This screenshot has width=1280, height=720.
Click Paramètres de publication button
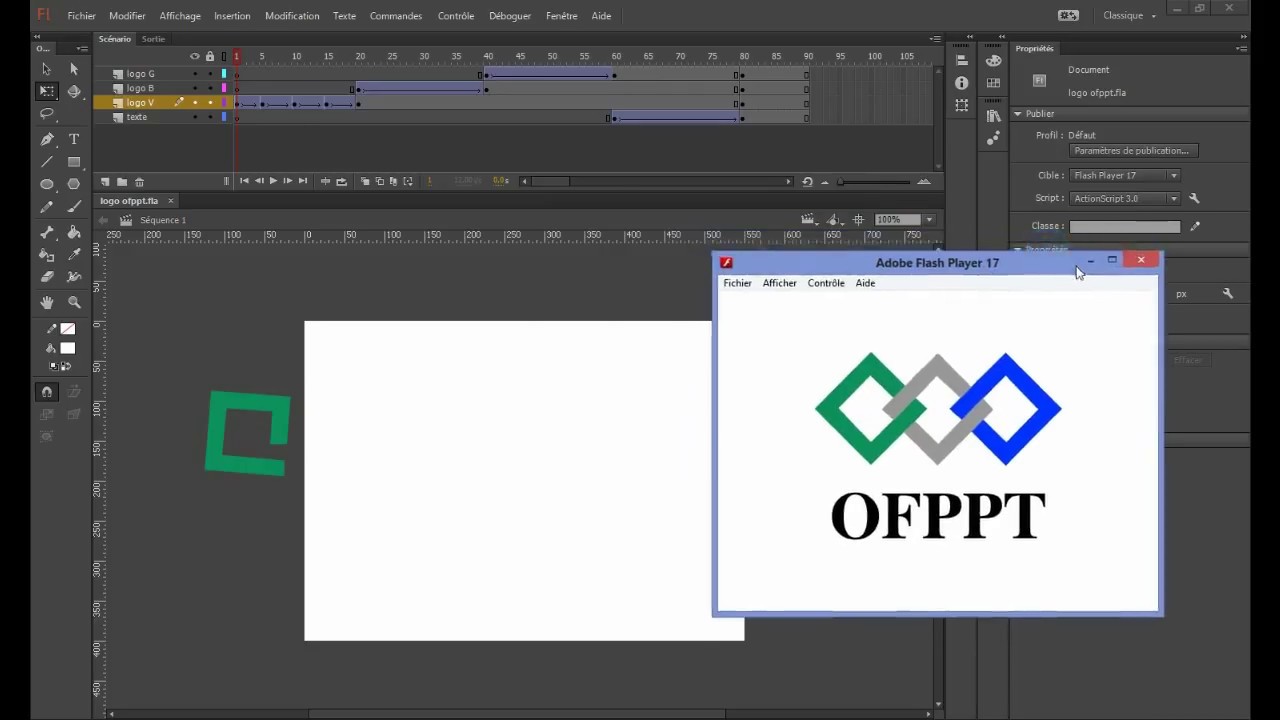[1132, 151]
